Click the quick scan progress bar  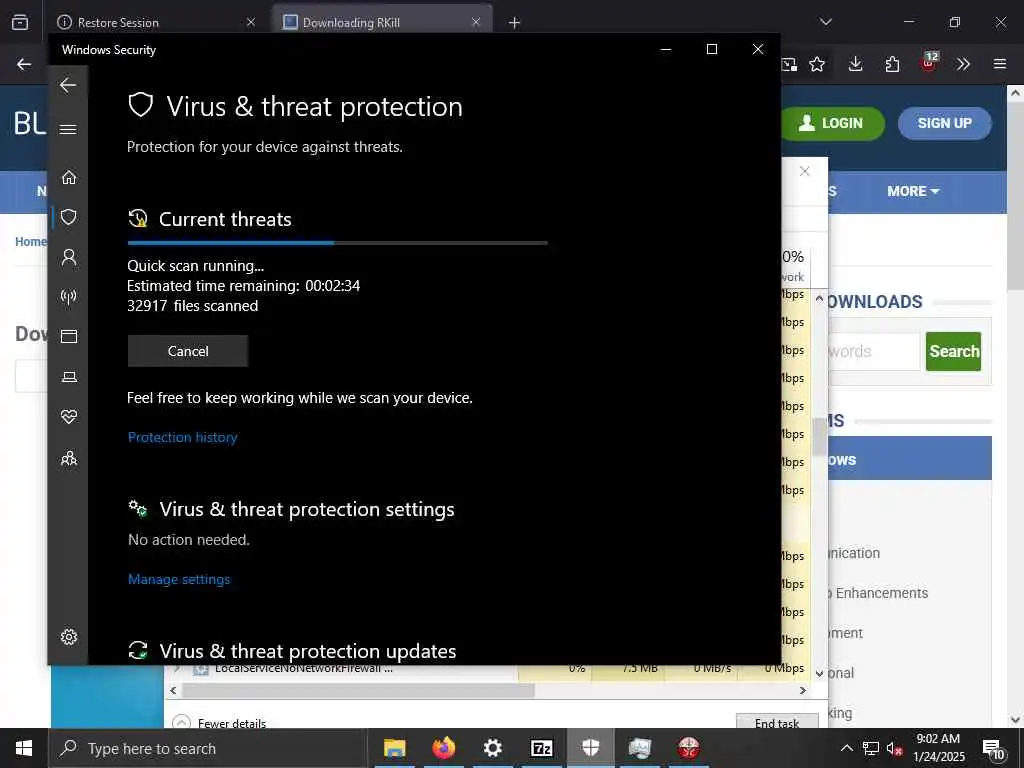tap(338, 243)
